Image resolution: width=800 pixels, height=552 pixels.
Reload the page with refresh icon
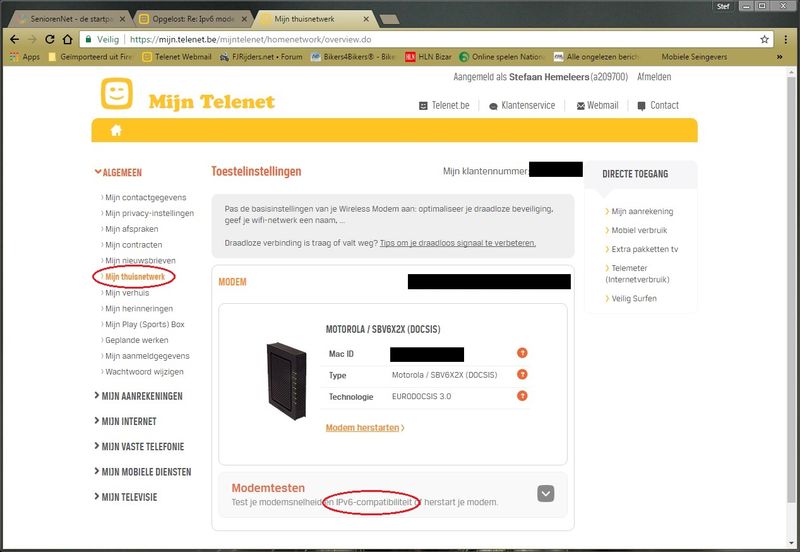click(49, 39)
